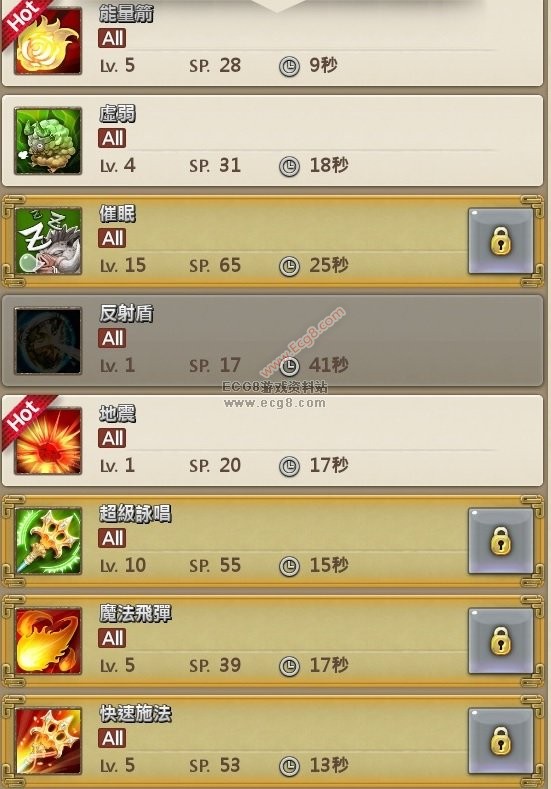Select the 魔法飛彈 fireball skill icon
Viewport: 551px width, 789px height.
tap(48, 641)
